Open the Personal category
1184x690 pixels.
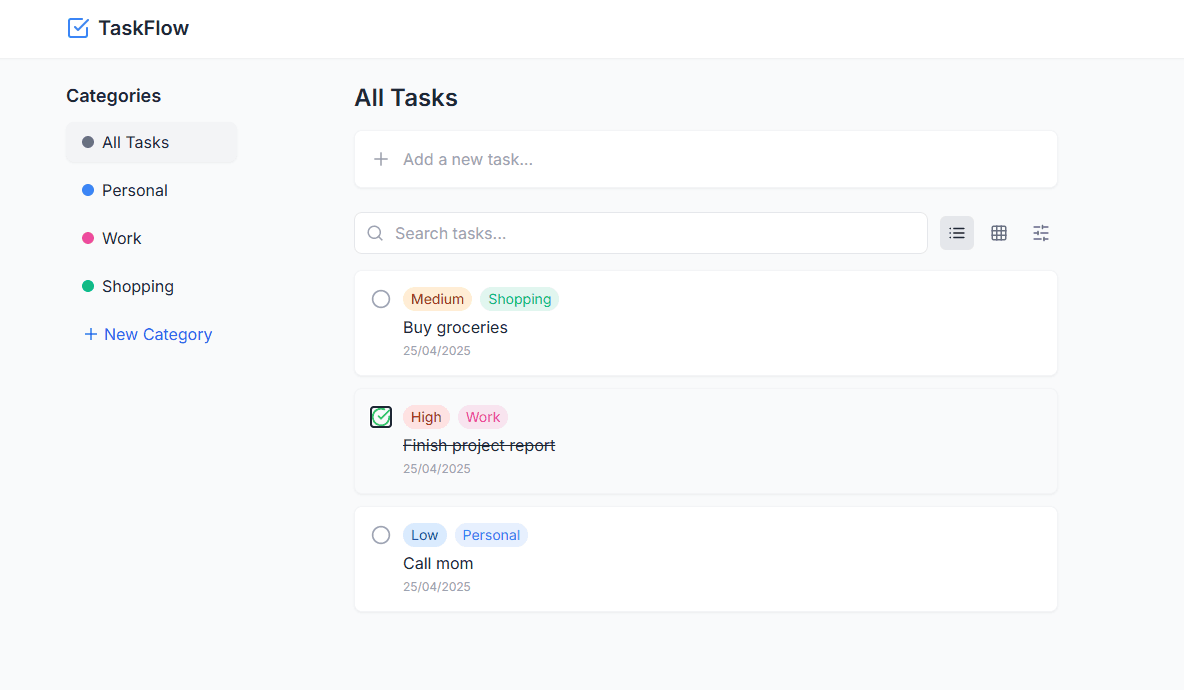(x=135, y=190)
